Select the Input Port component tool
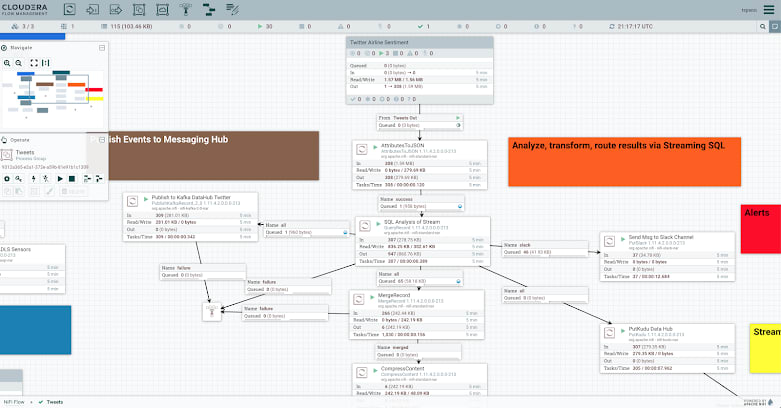Screen dimensions: 781x408 (x=93, y=9)
